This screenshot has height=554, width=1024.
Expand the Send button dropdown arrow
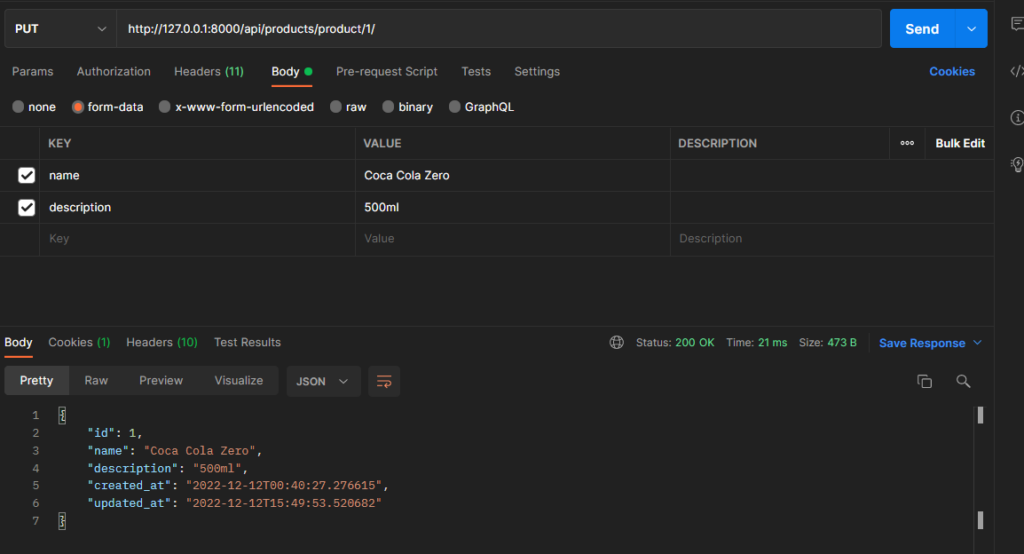click(x=971, y=29)
